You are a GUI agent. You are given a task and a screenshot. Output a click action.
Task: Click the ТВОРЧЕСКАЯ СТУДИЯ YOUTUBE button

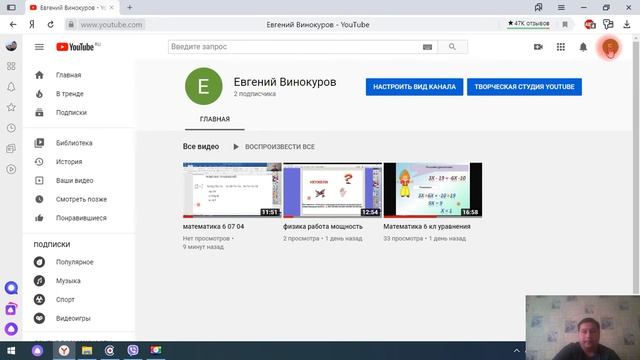524,87
